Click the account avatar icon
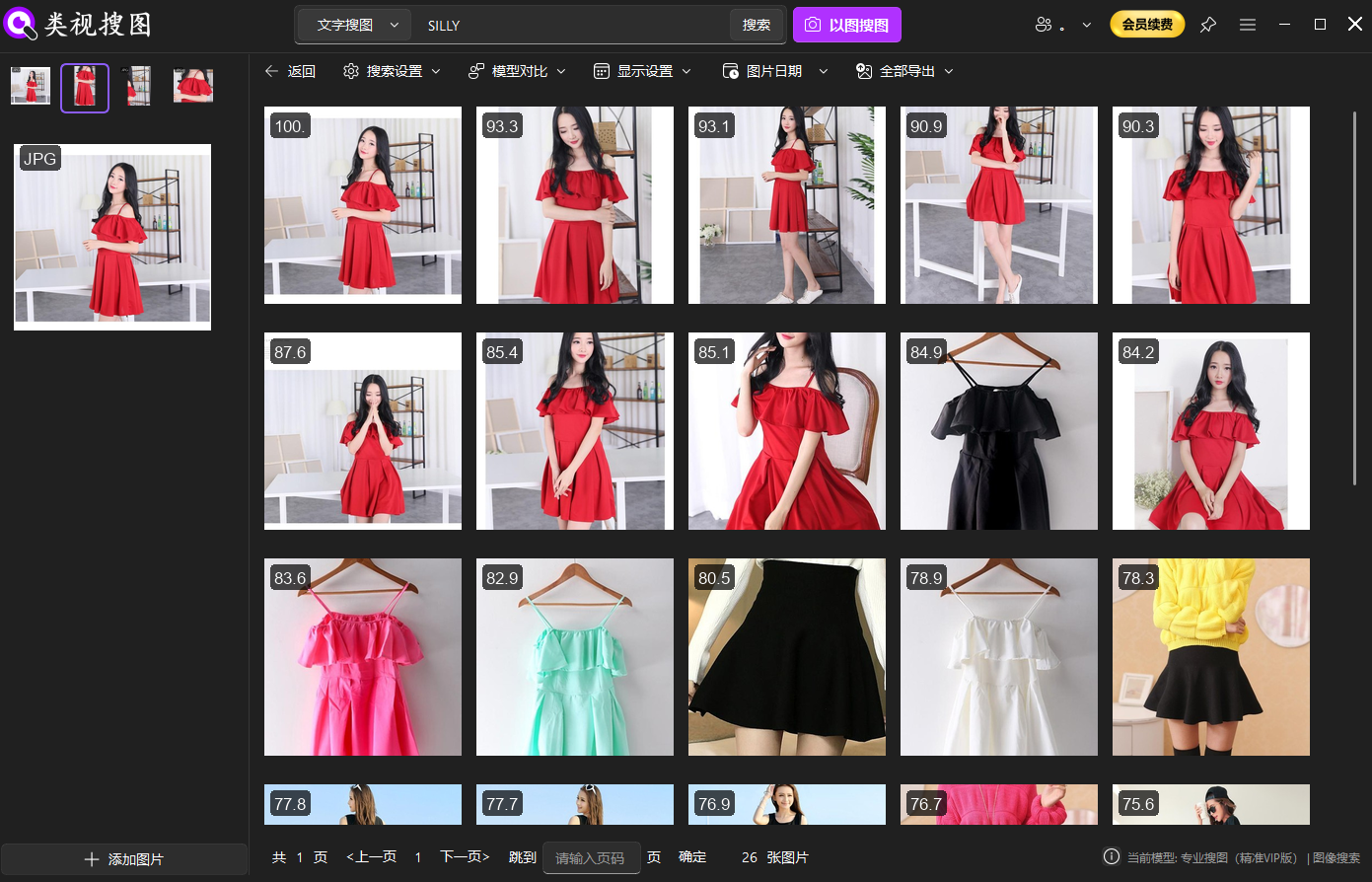Screen dimensions: 1372x882 coord(1045,24)
